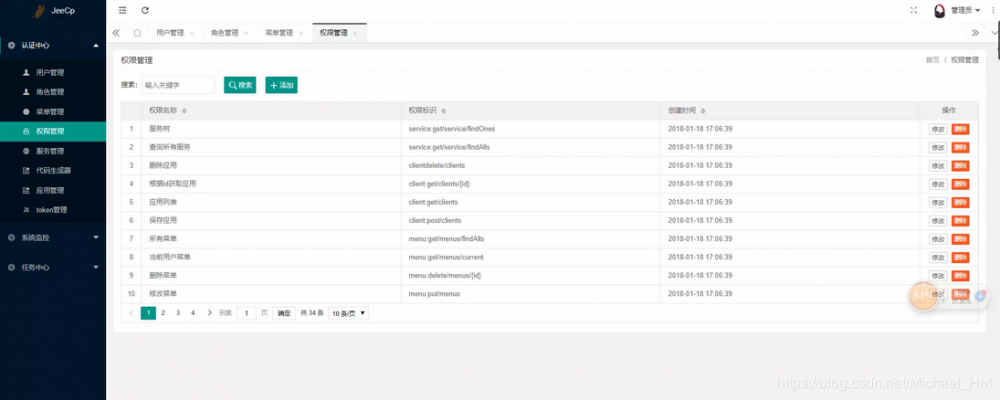Click the next page arrow in pagination
This screenshot has width=1000, height=400.
(x=209, y=313)
